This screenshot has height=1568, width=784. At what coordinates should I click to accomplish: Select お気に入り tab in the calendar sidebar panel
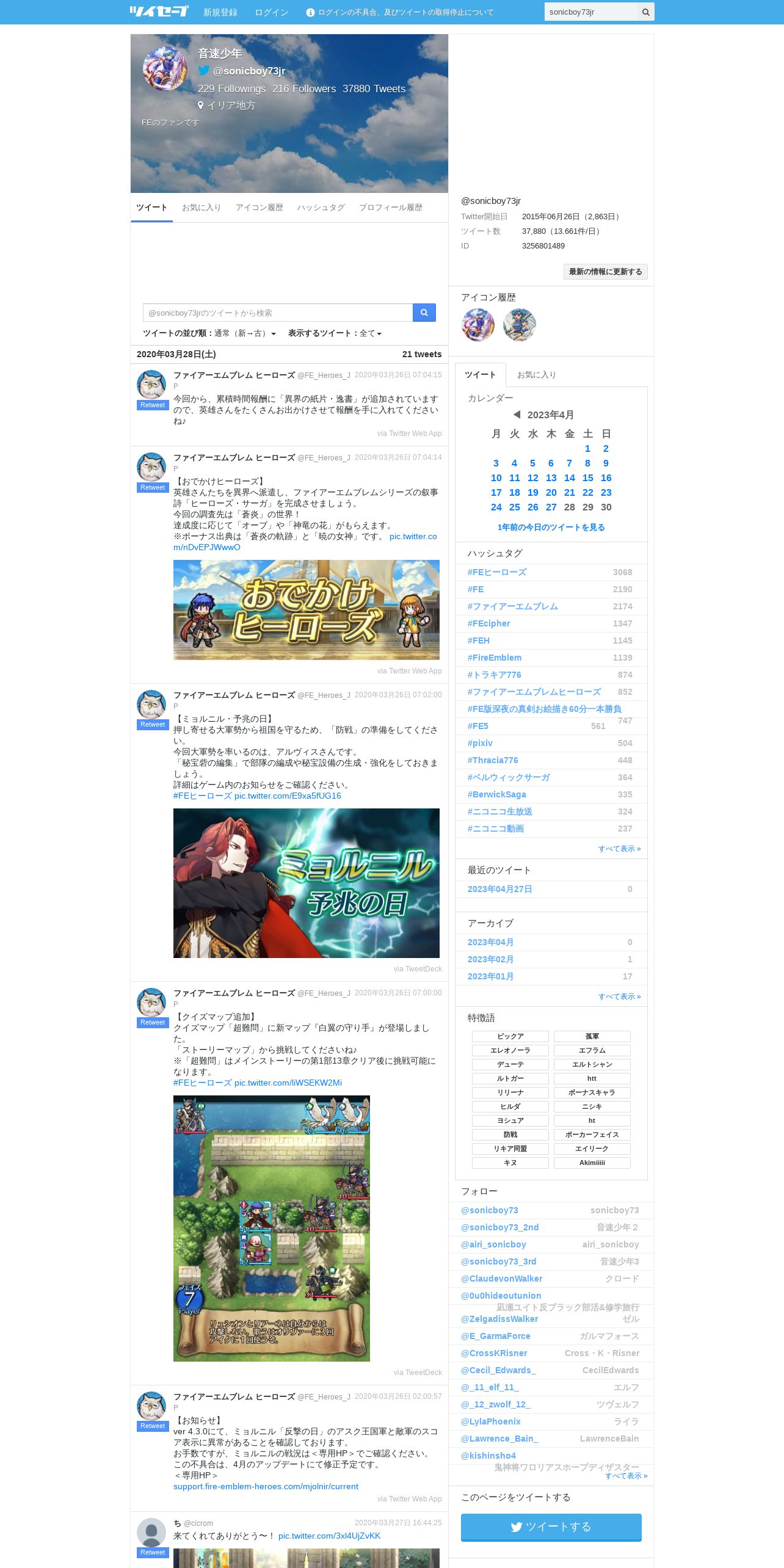point(536,374)
